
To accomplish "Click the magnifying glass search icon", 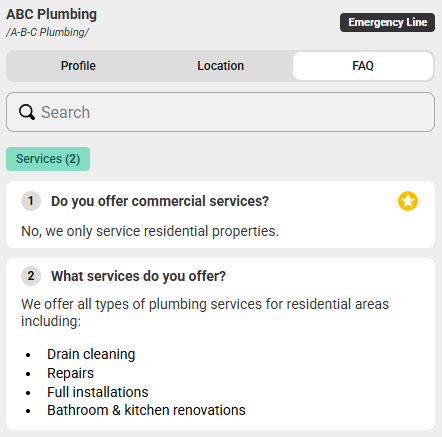I will [27, 112].
